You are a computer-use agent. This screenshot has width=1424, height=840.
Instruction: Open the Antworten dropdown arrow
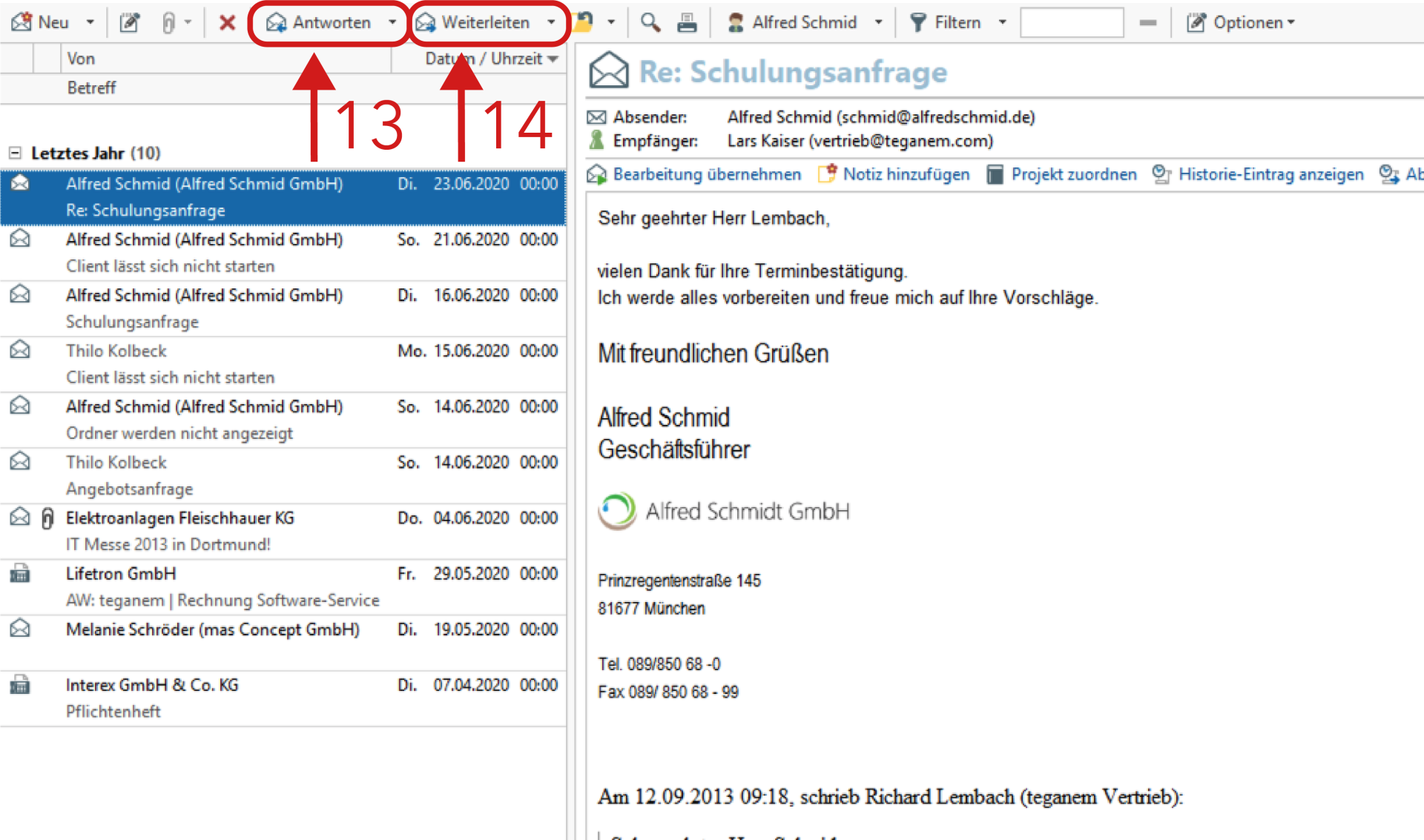392,23
